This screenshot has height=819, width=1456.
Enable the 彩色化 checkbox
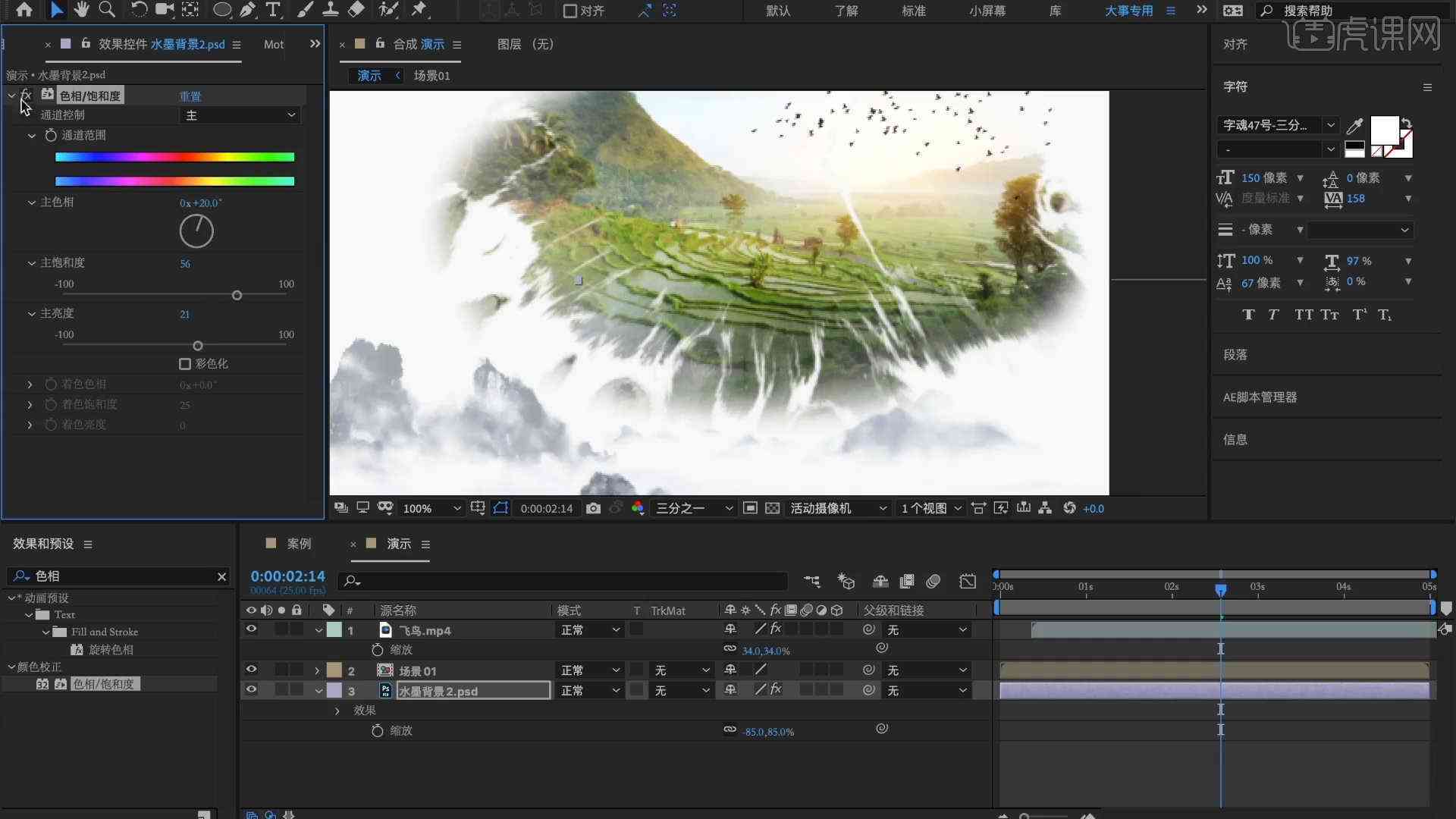184,364
